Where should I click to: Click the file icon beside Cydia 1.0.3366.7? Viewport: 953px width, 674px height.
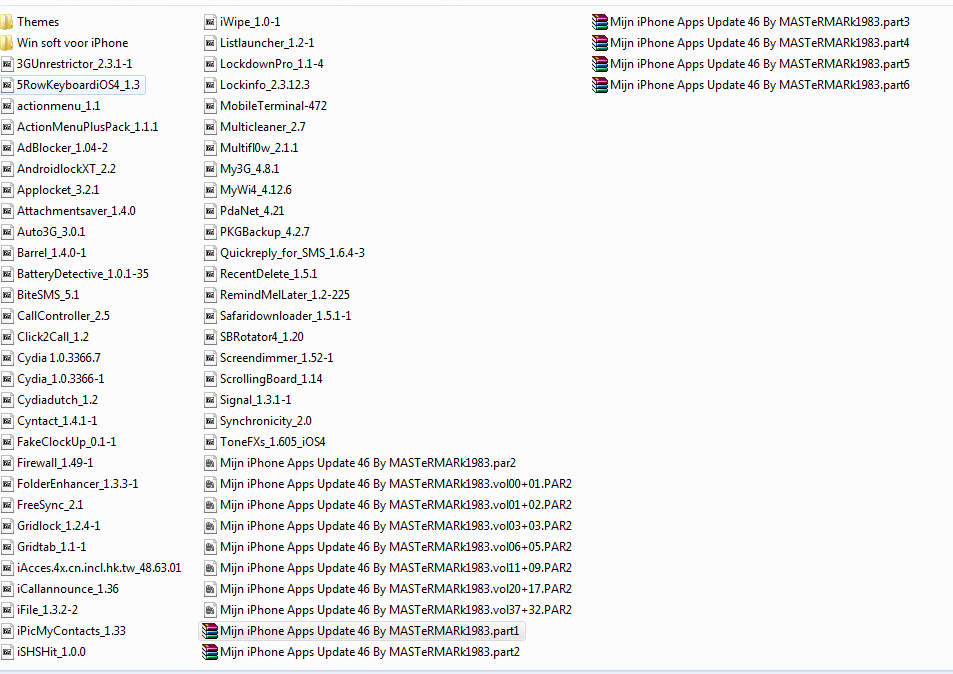click(7, 358)
